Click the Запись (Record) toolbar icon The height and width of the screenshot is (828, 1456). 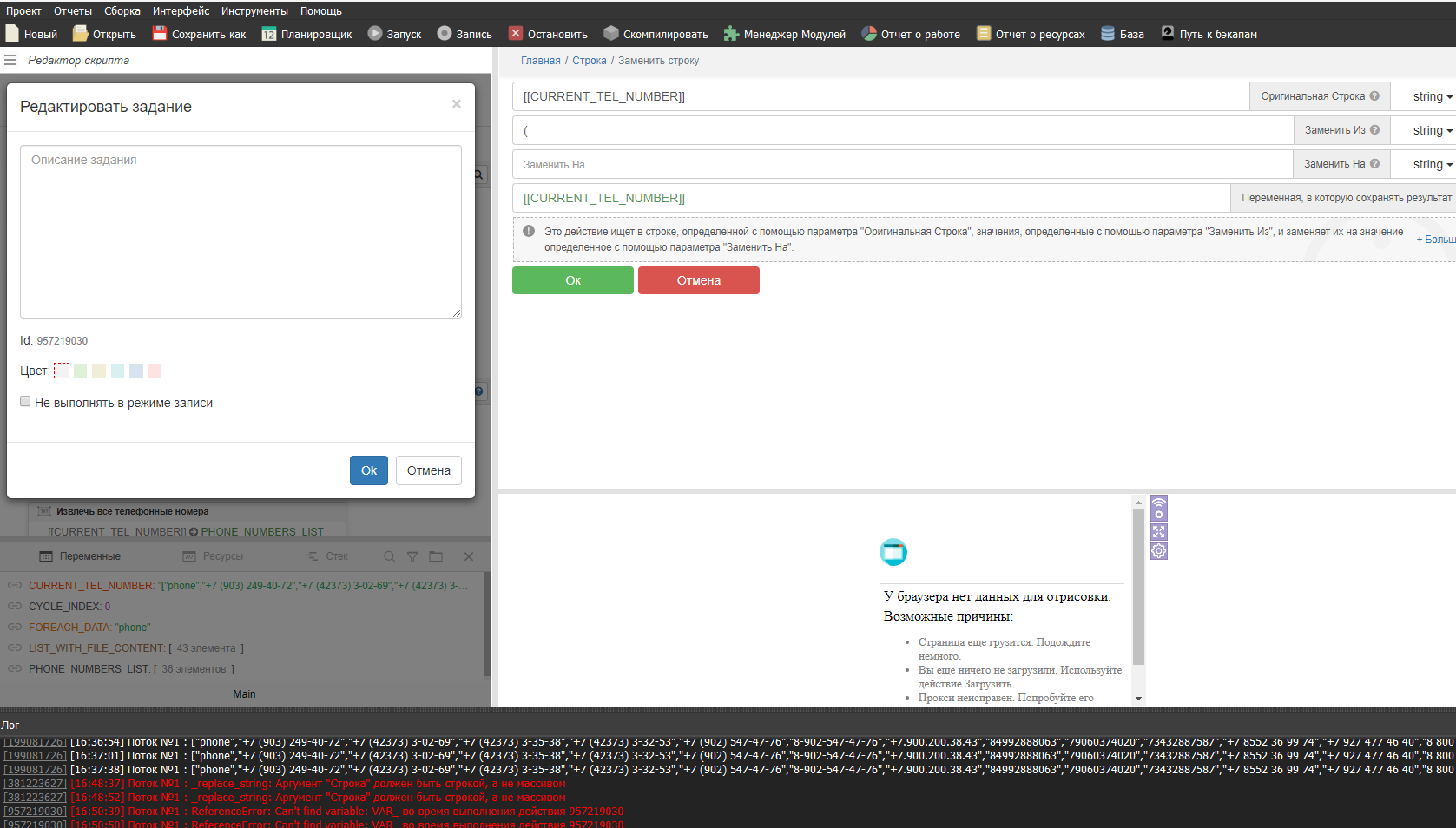pos(445,34)
